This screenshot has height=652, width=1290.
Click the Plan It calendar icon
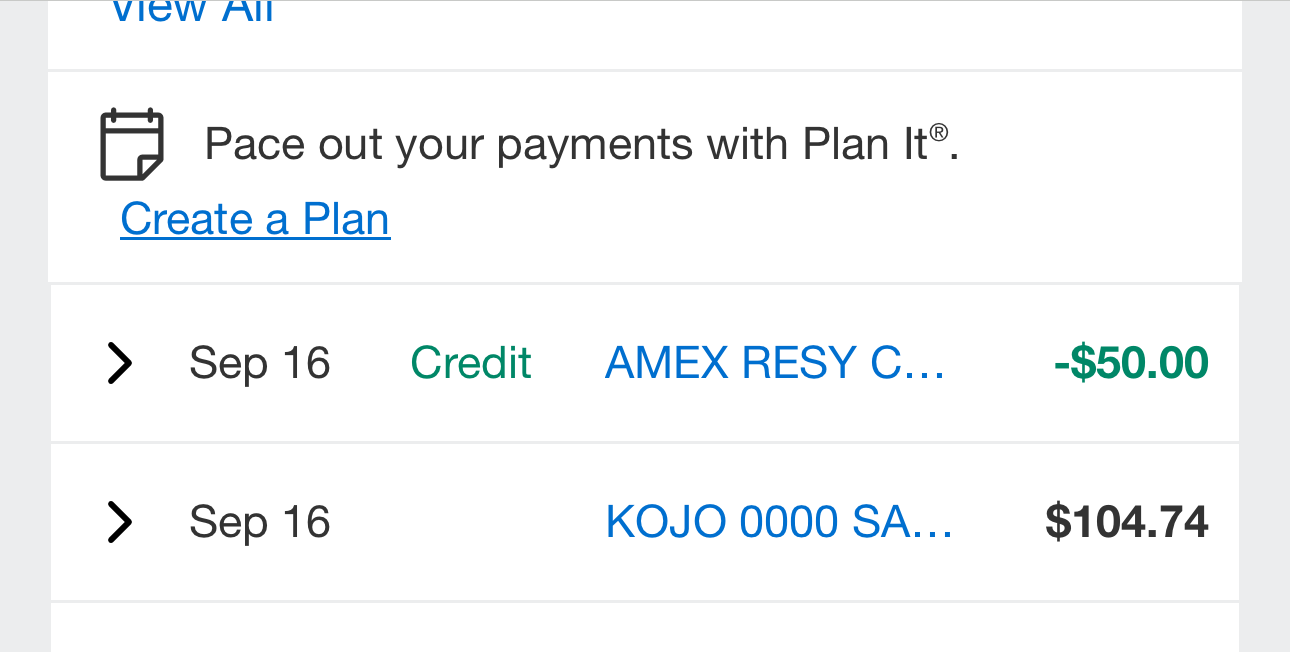[x=132, y=145]
